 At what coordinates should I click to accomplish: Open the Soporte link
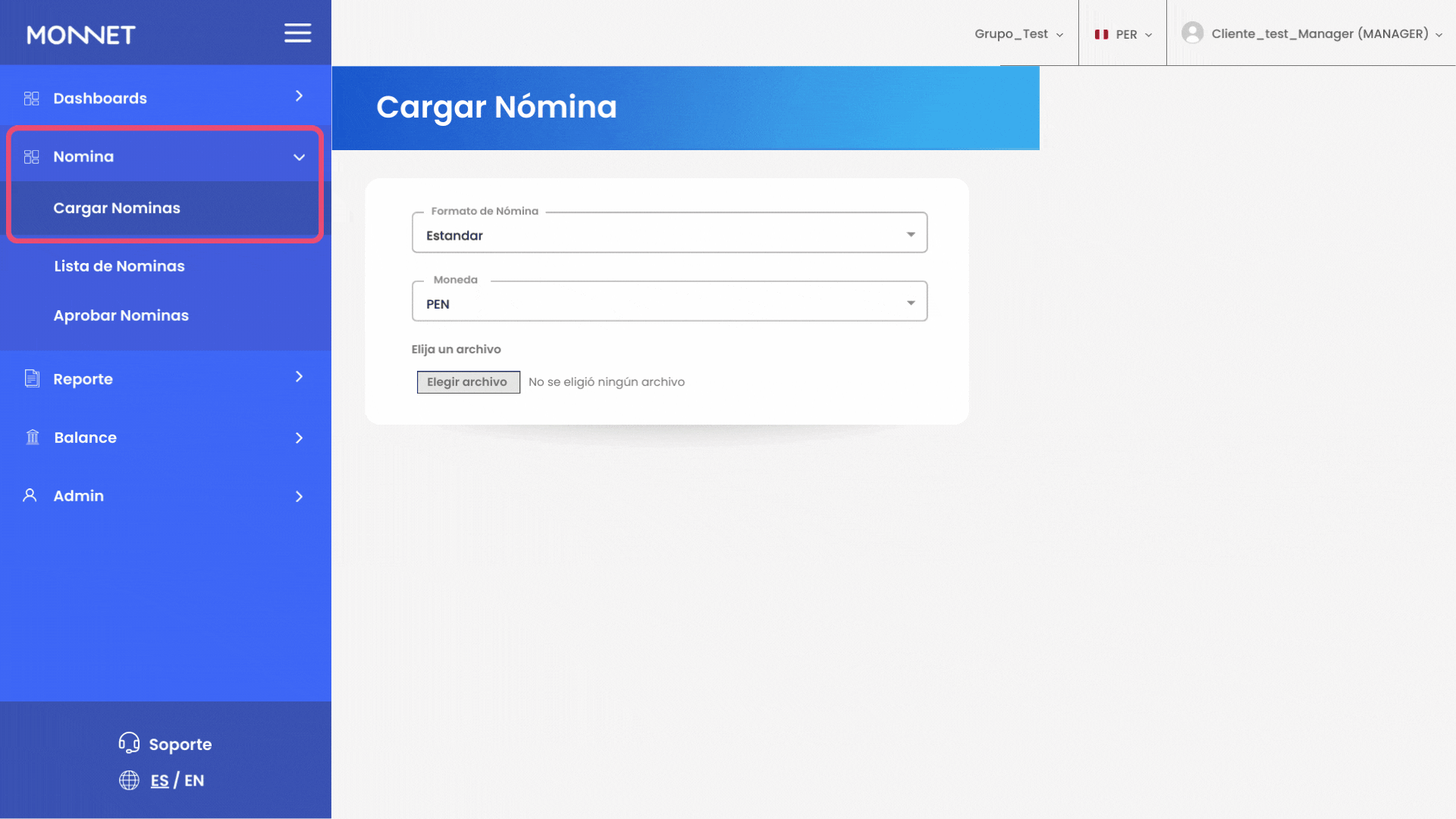[180, 744]
